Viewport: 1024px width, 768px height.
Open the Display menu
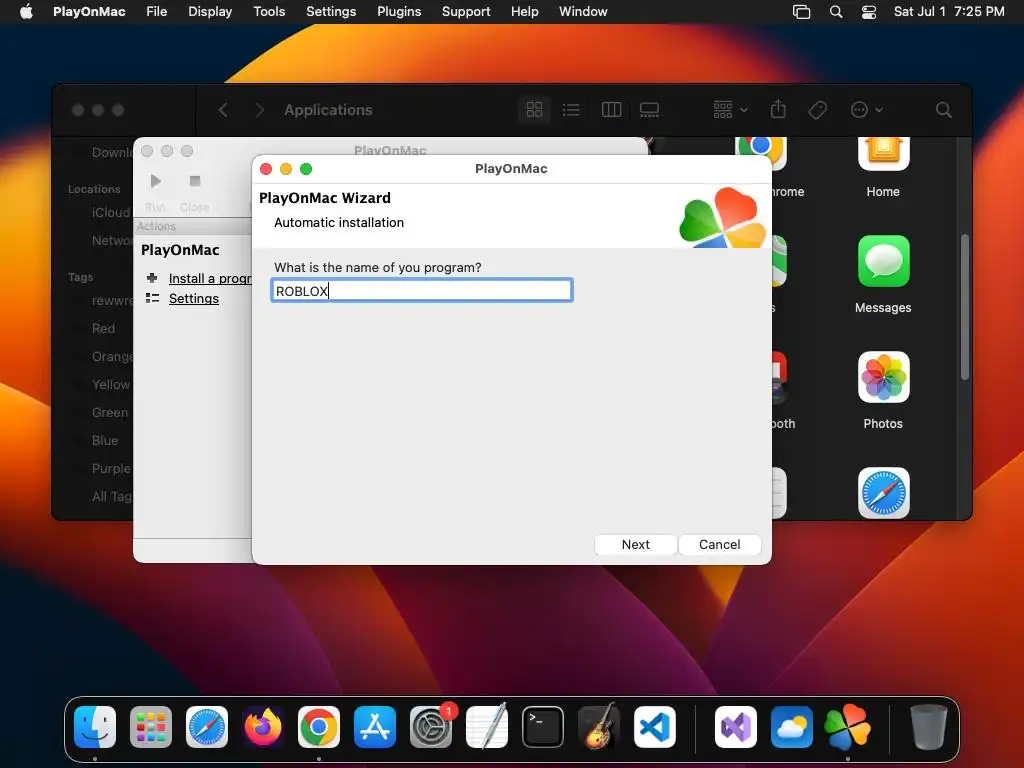click(210, 11)
